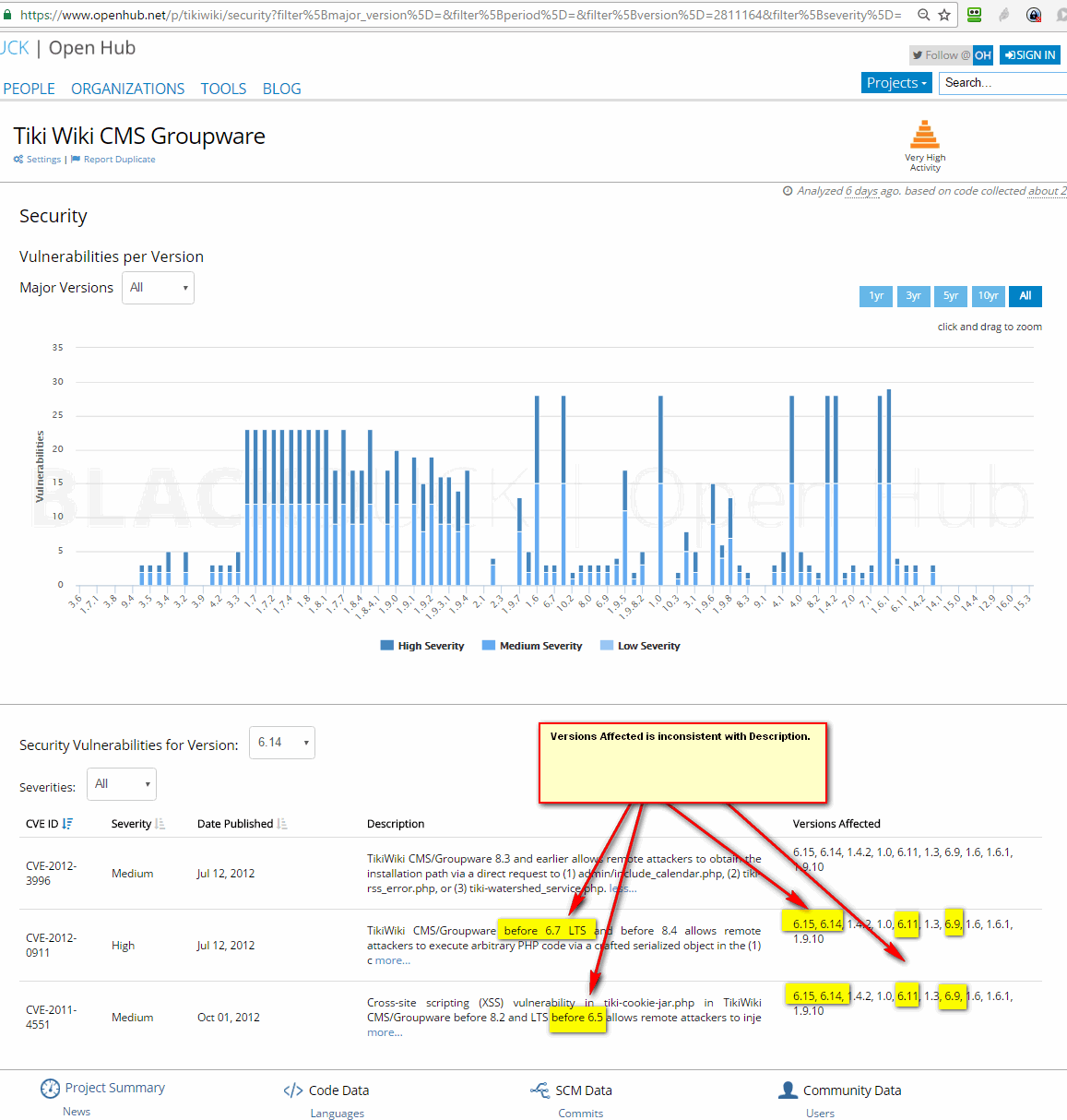Viewport: 1067px width, 1120px height.
Task: Open the Commits link
Action: point(581,1114)
